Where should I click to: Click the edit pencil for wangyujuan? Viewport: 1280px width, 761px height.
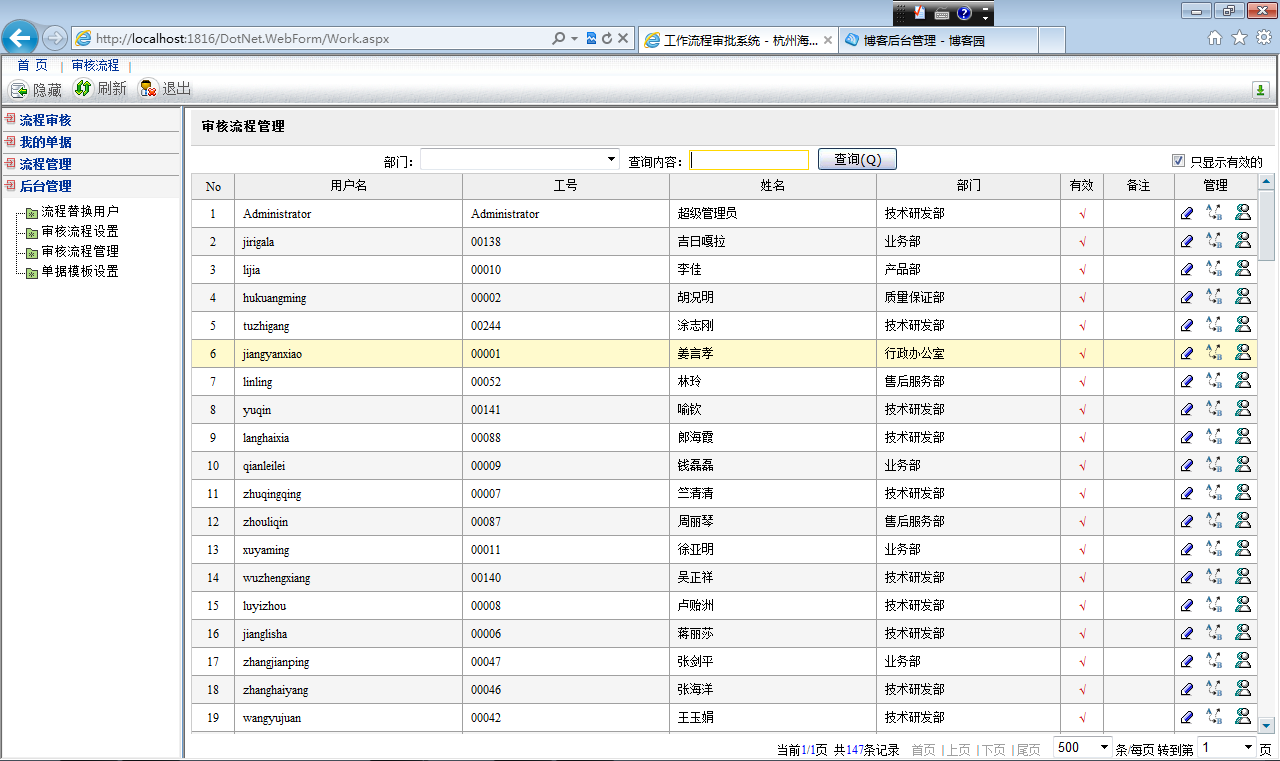point(1187,717)
